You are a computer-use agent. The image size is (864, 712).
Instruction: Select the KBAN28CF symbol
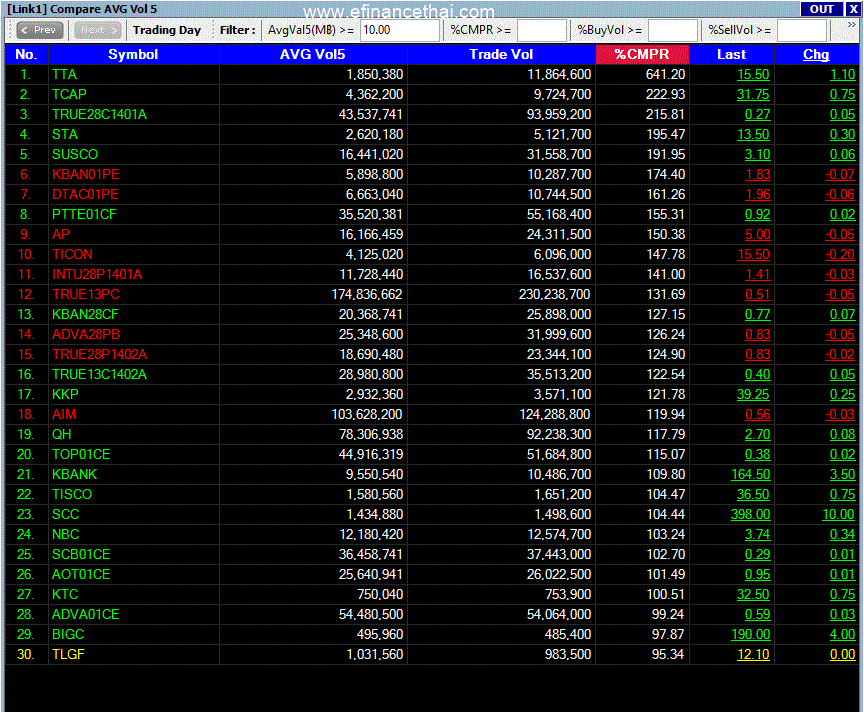[x=85, y=315]
